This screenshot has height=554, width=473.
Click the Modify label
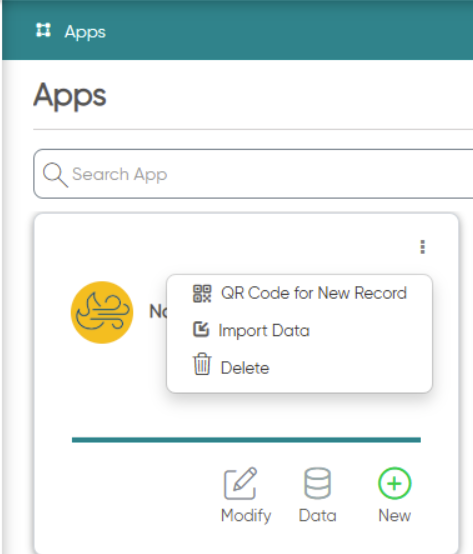click(246, 516)
